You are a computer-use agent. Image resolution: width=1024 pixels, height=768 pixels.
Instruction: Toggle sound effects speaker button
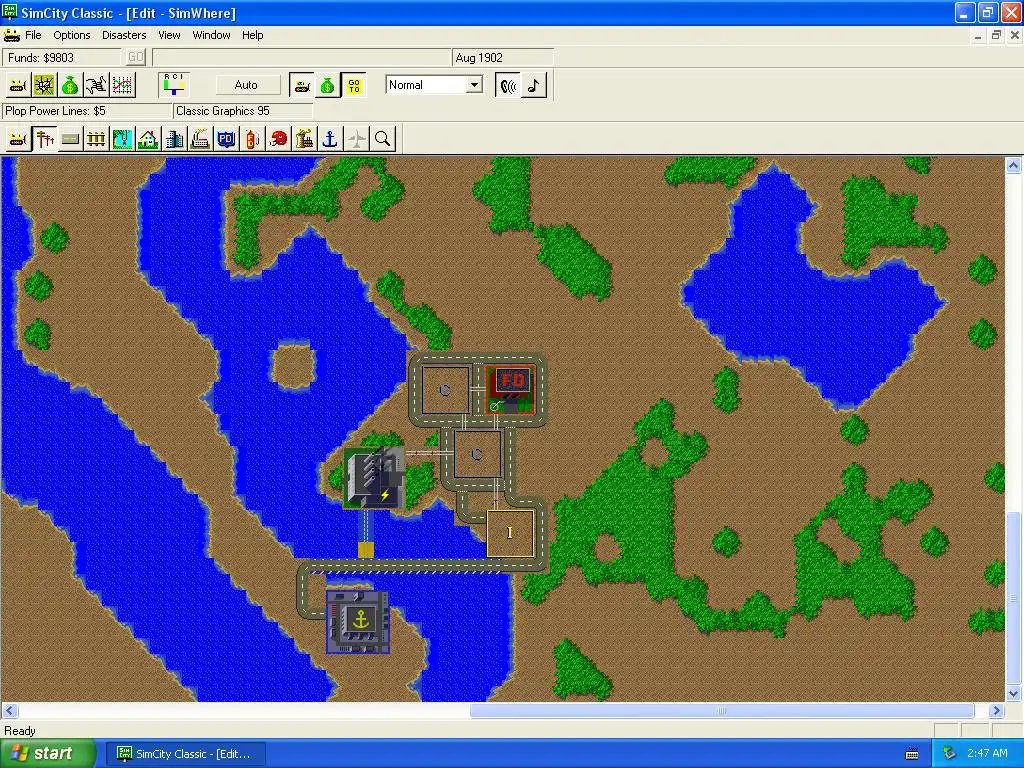[x=508, y=86]
